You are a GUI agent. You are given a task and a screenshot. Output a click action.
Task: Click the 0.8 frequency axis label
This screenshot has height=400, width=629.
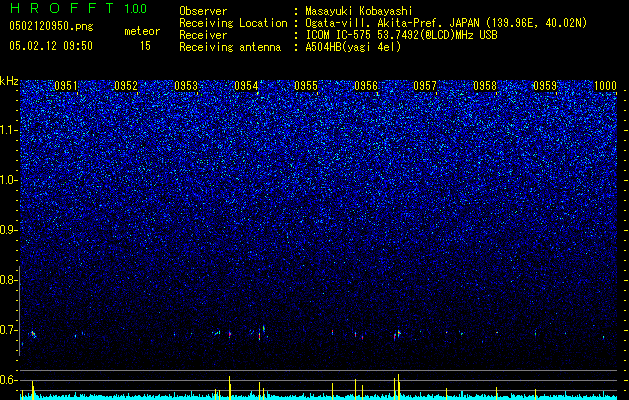coord(9,280)
